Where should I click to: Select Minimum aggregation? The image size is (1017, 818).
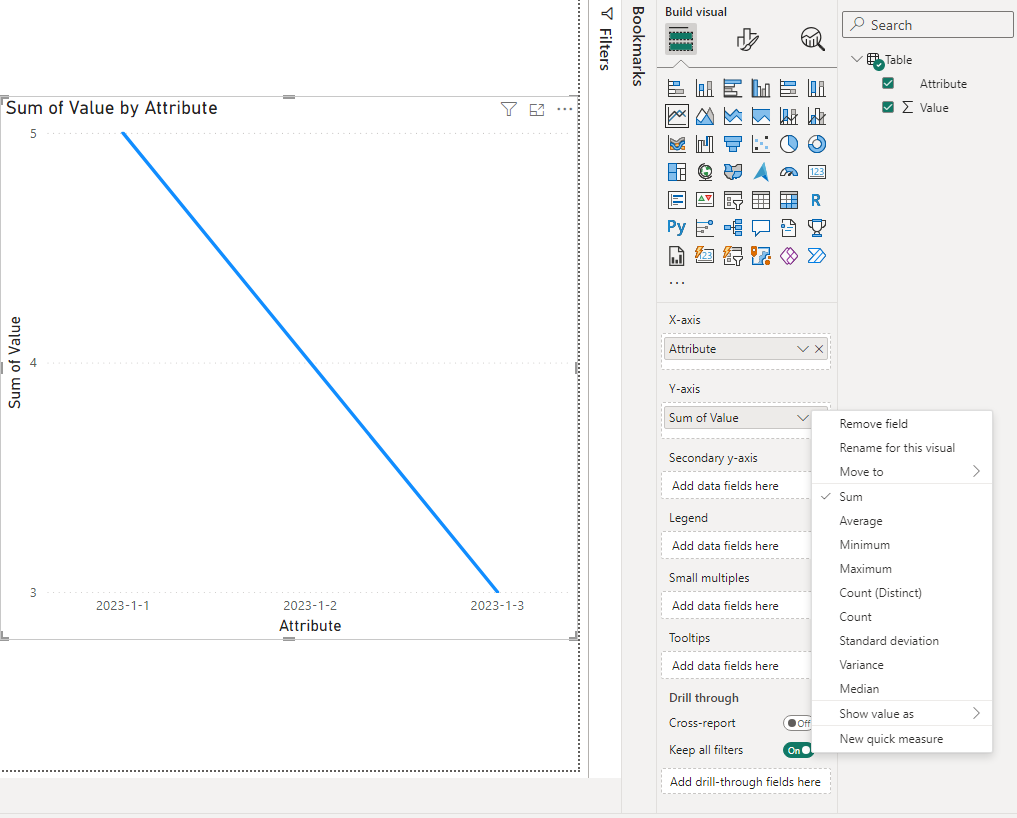(902, 545)
